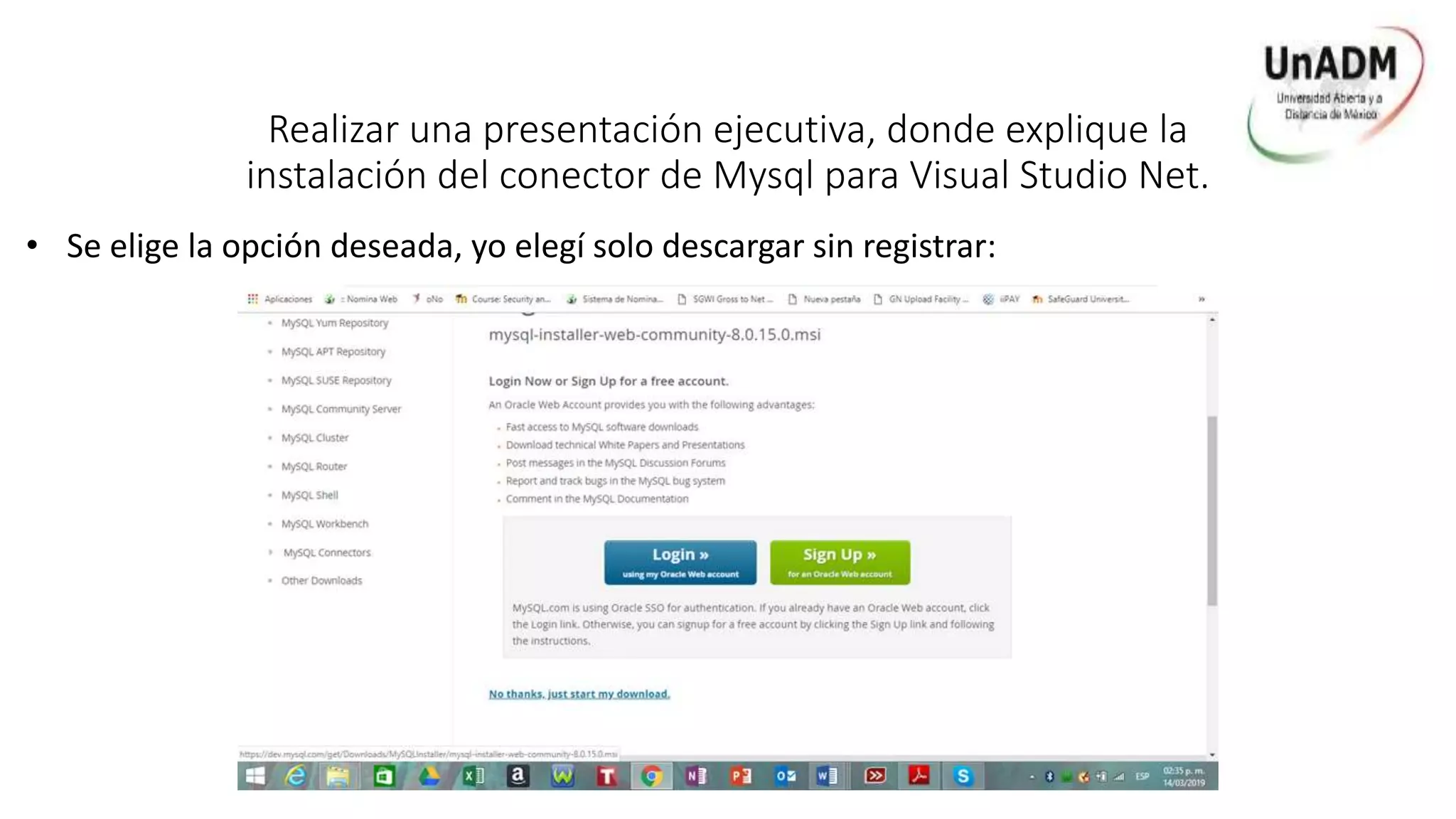Screen dimensions: 1456x819
Task: Open the Nueva pestaña bookmark
Action: (824, 299)
